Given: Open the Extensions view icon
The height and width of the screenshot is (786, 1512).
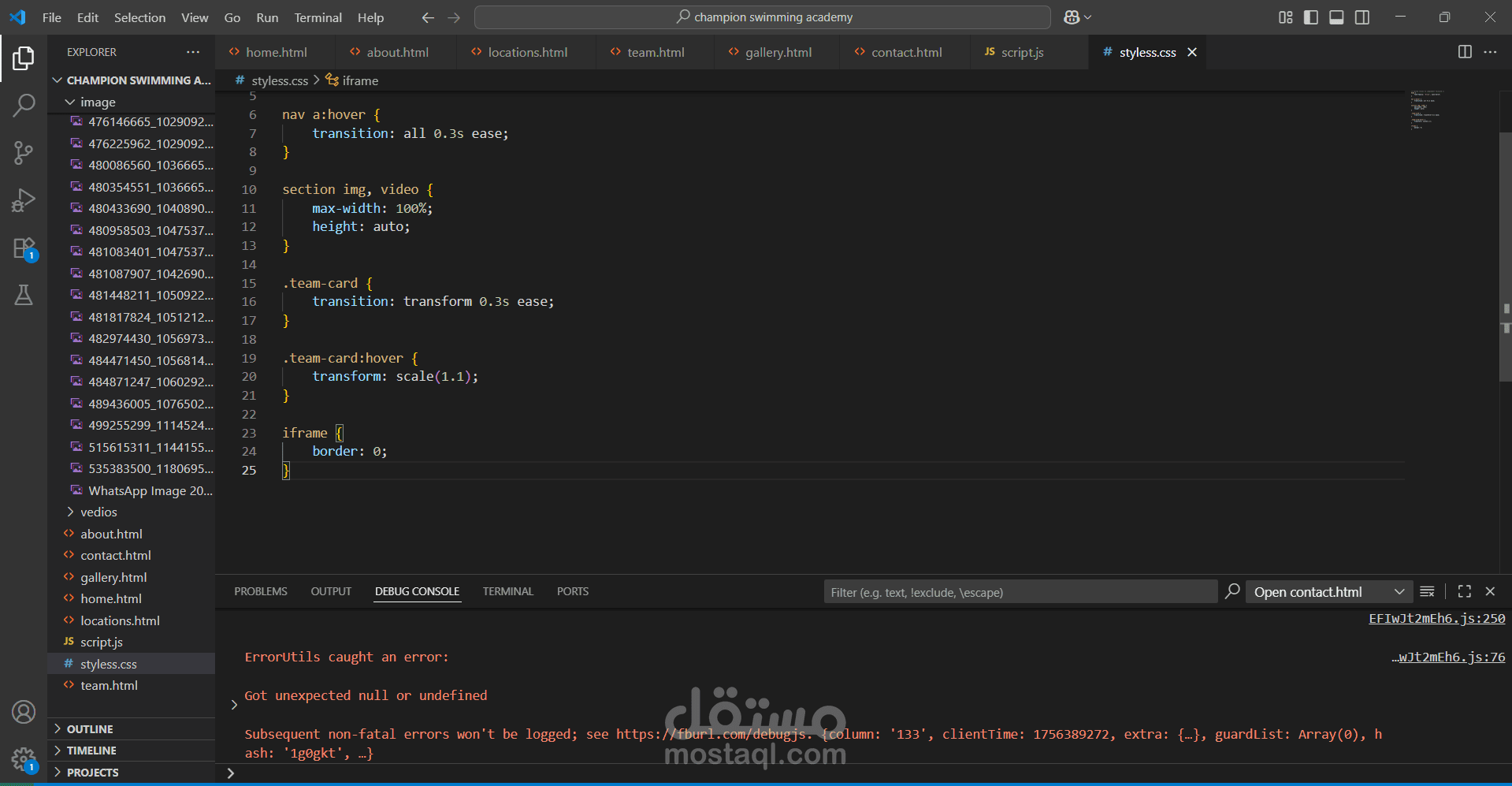Looking at the screenshot, I should [x=24, y=248].
